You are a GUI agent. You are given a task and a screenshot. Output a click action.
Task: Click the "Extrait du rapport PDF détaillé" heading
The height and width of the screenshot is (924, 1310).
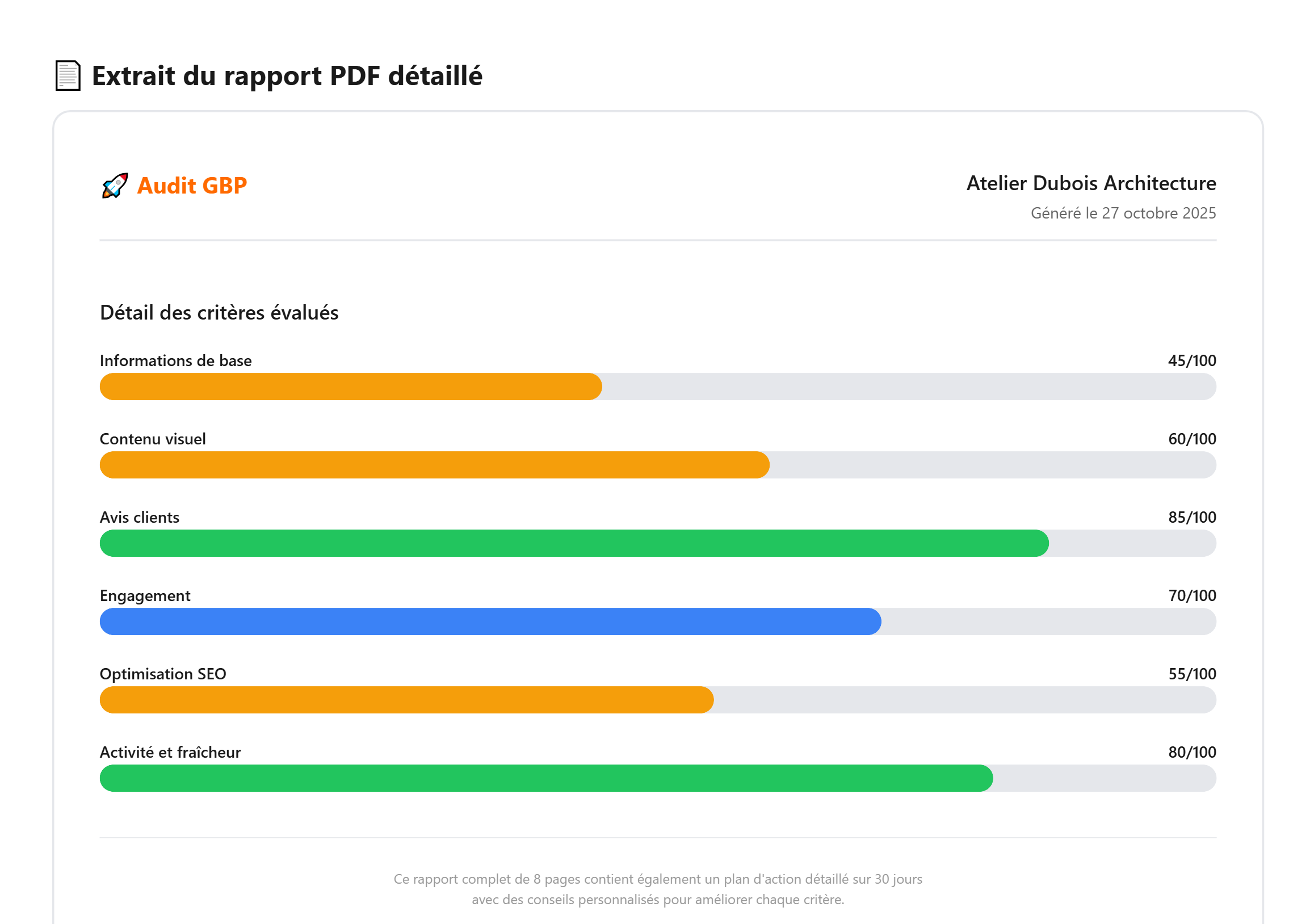click(x=287, y=75)
